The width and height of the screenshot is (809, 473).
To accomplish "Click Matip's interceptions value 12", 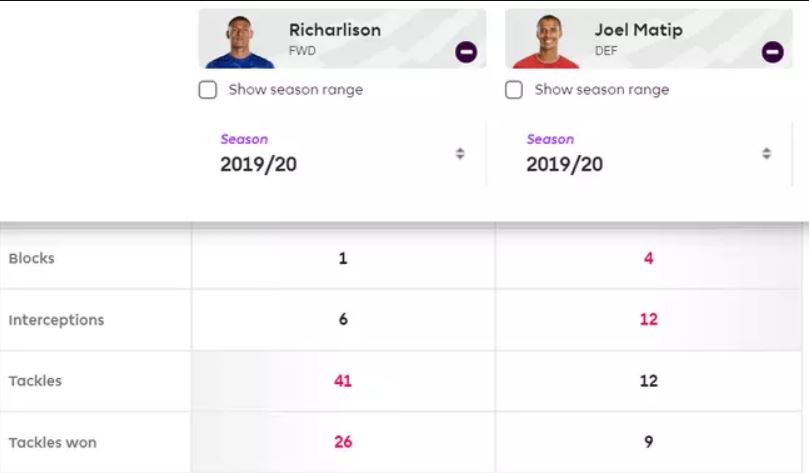I will coord(649,319).
